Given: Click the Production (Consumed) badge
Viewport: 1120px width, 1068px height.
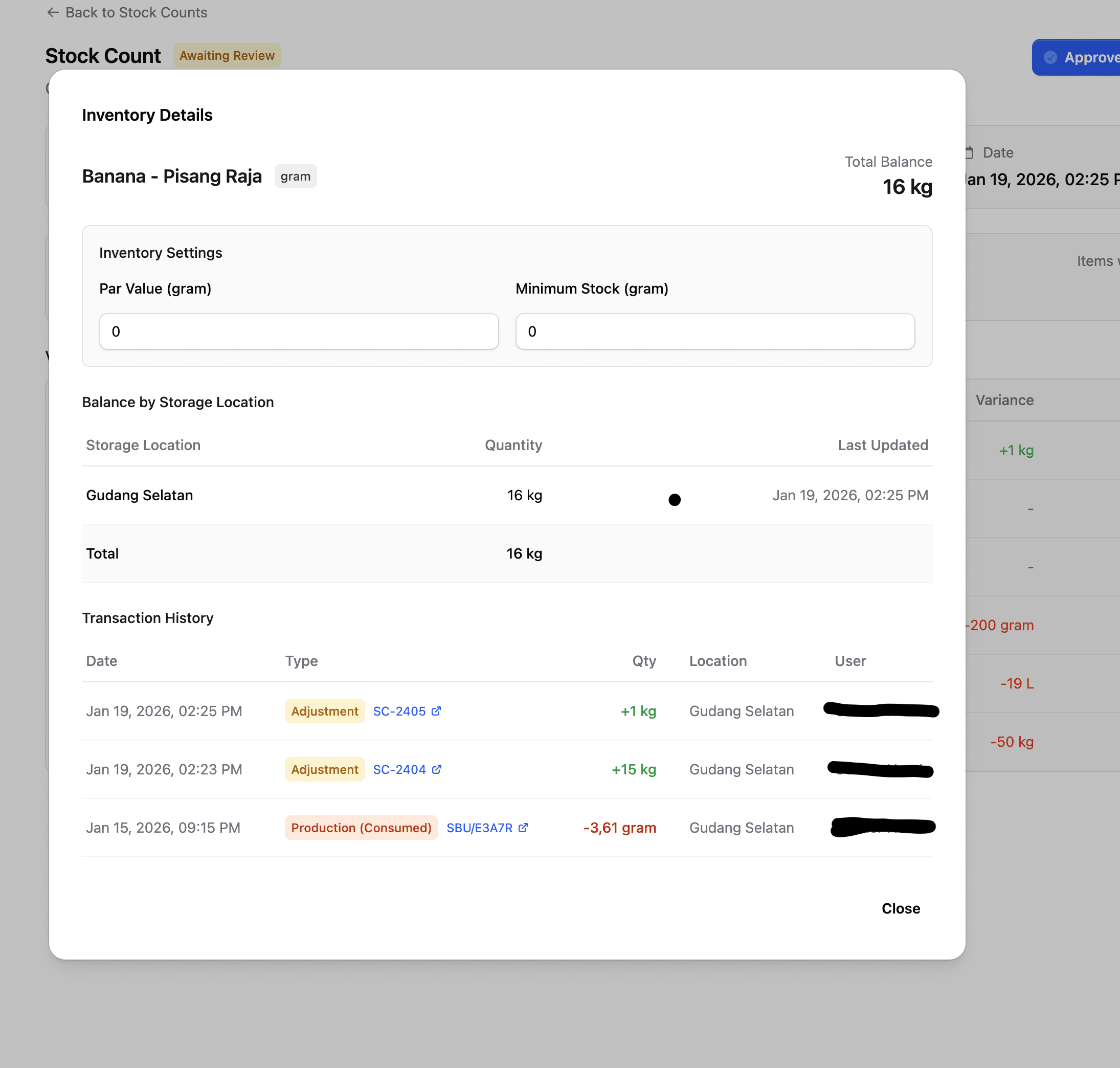Looking at the screenshot, I should pos(362,827).
